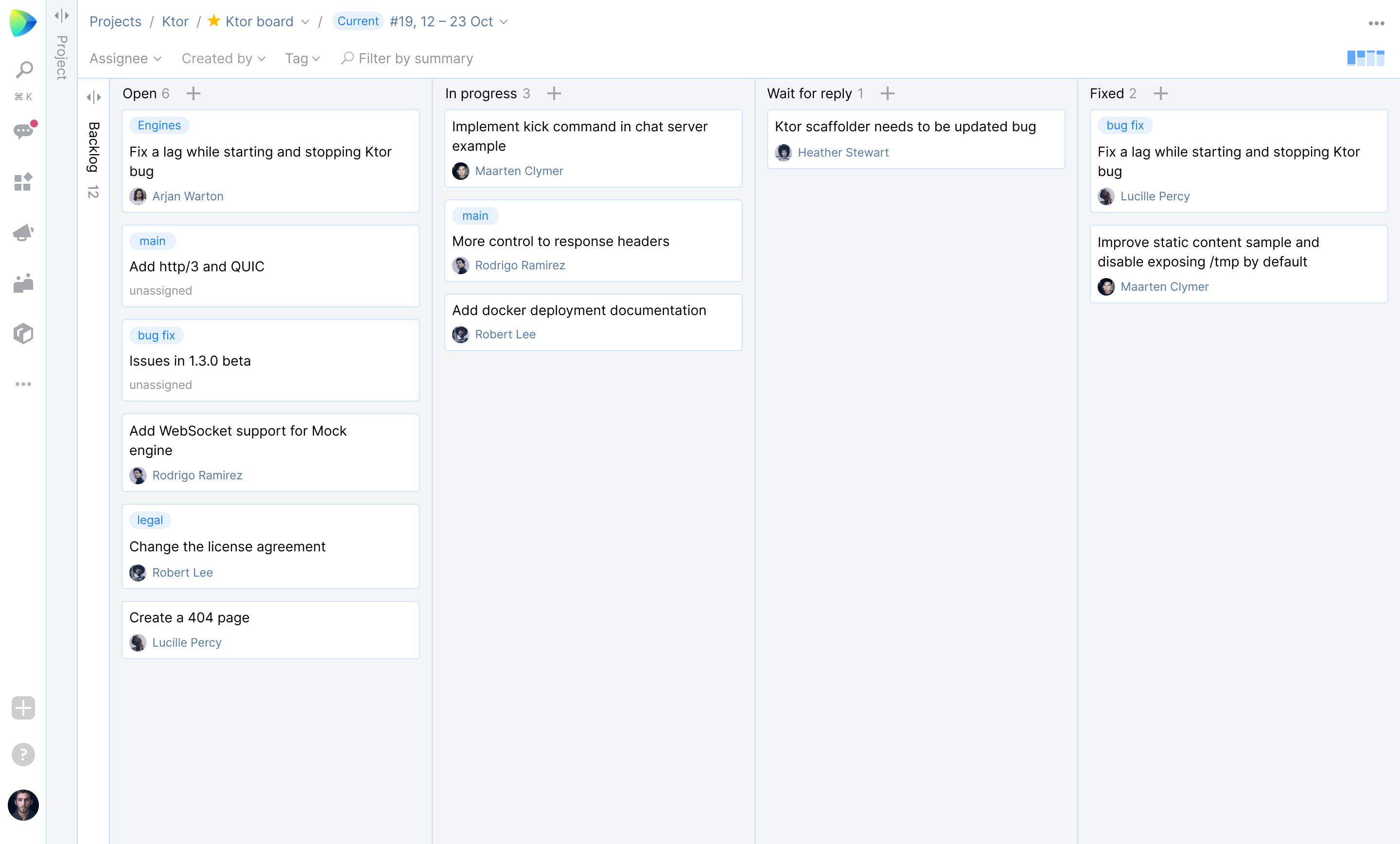Open the dashboards blocks icon
Image resolution: width=1400 pixels, height=844 pixels.
[23, 182]
